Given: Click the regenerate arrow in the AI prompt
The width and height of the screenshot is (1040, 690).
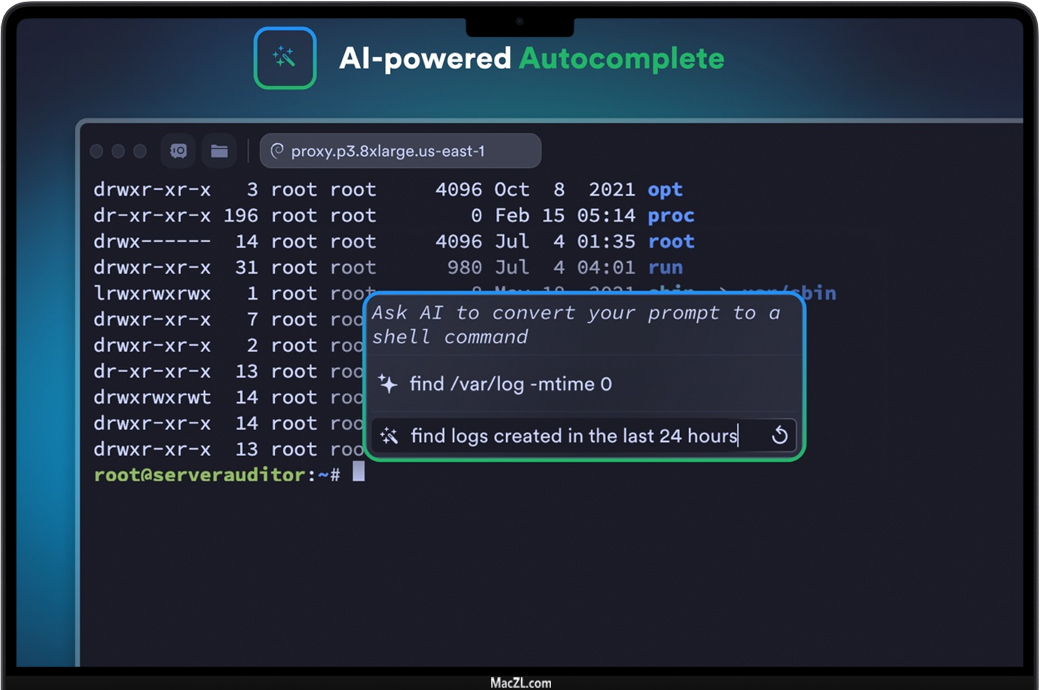Looking at the screenshot, I should [780, 436].
